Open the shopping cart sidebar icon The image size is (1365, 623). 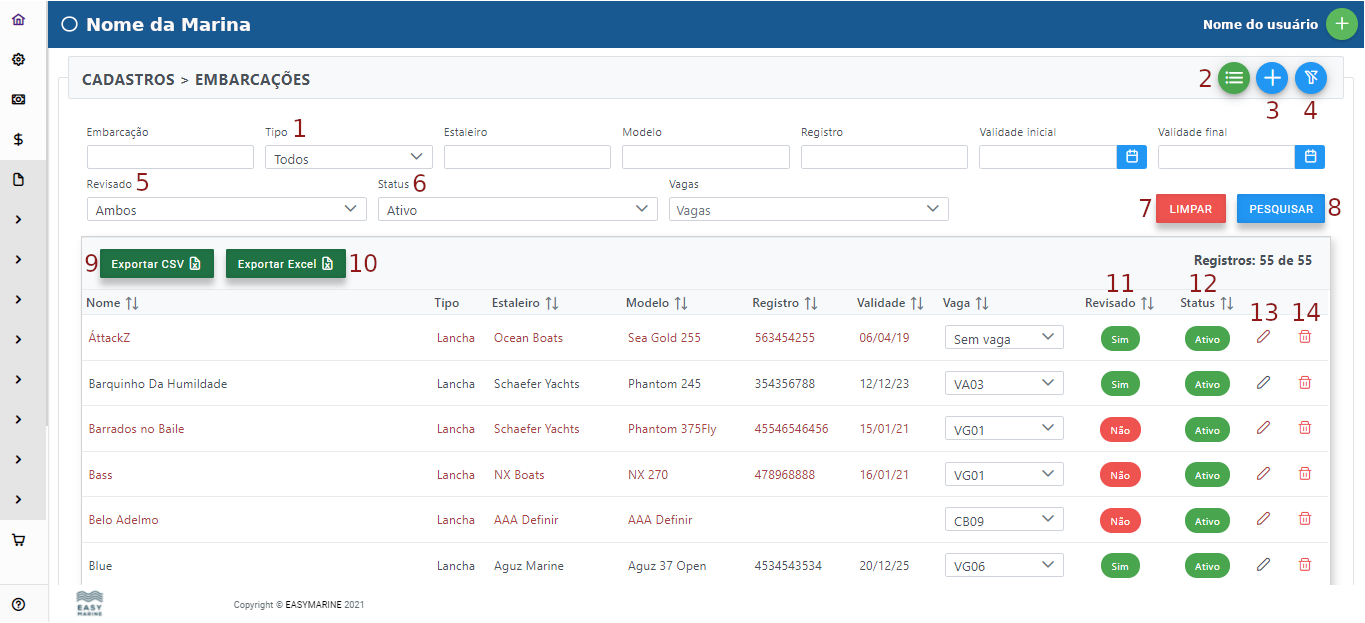pyautogui.click(x=18, y=540)
